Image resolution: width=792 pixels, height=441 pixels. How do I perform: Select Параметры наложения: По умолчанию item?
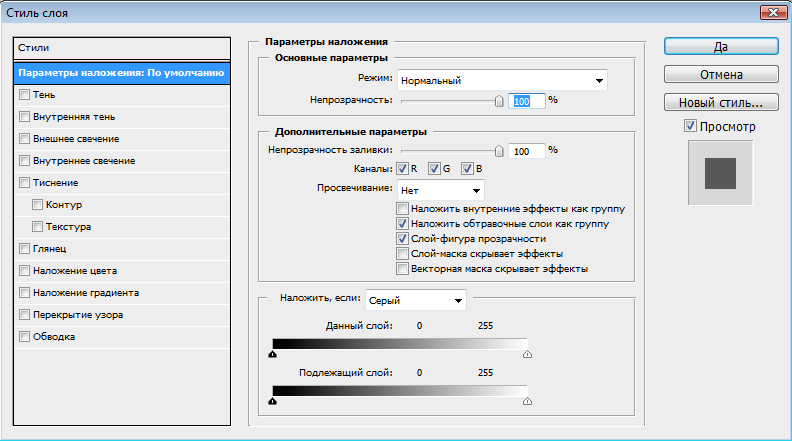(x=122, y=73)
